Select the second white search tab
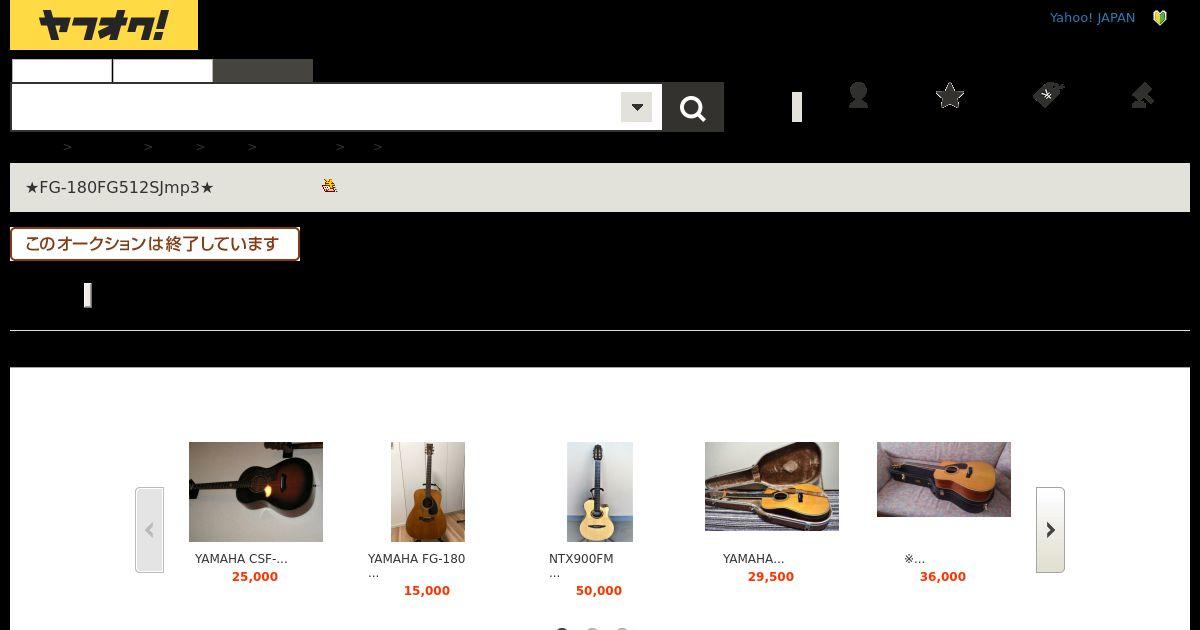The height and width of the screenshot is (630, 1200). point(163,71)
